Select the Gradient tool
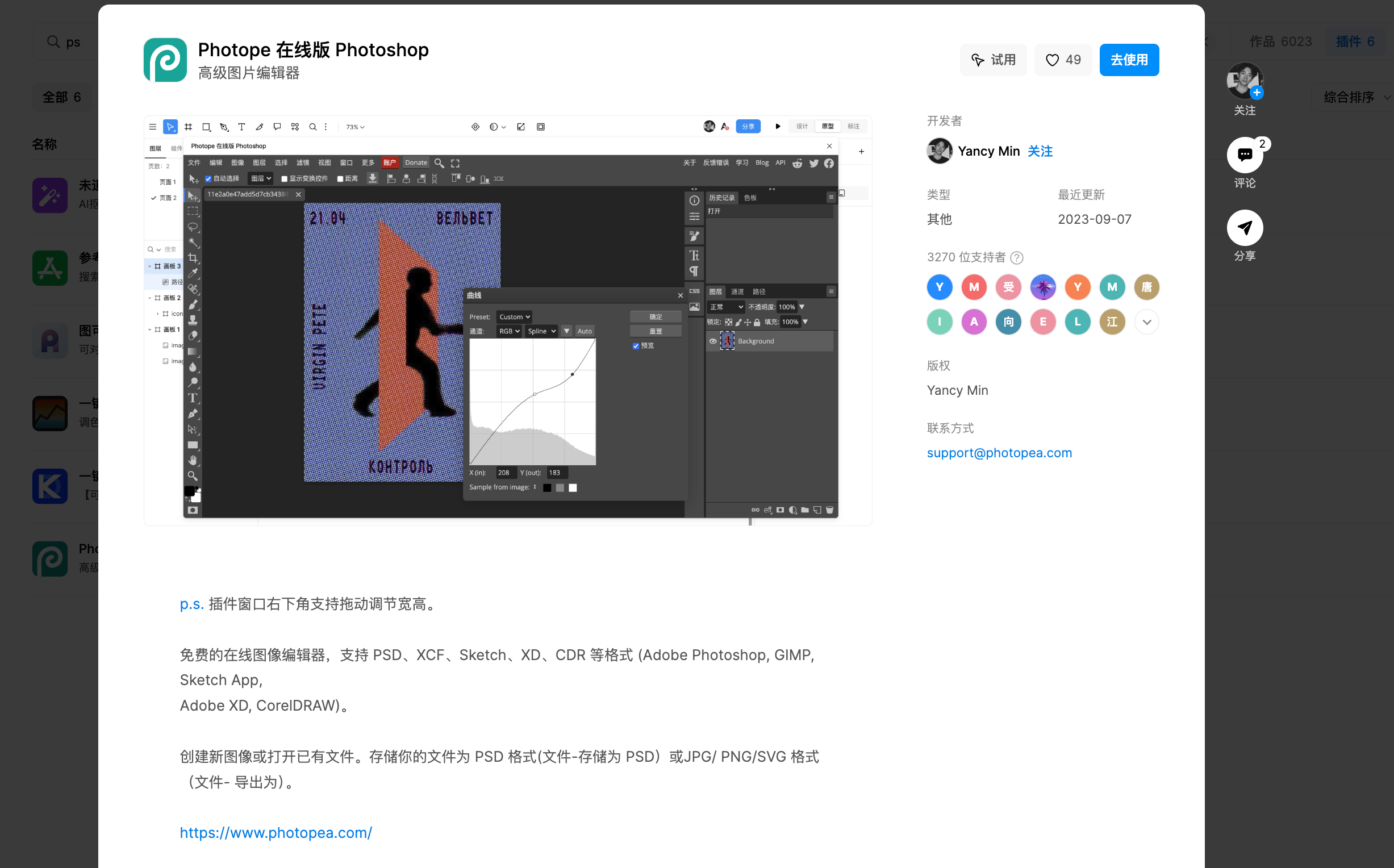This screenshot has height=868, width=1394. (193, 350)
